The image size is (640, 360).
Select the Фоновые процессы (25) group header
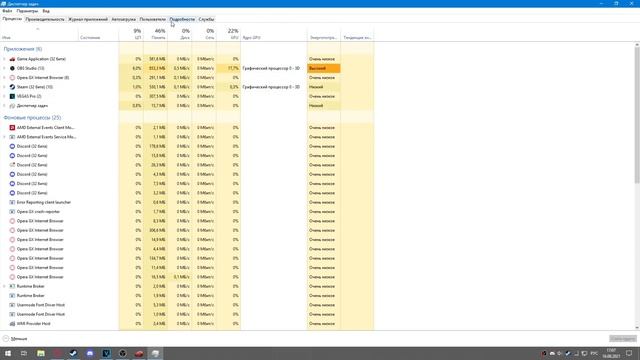[x=32, y=118]
